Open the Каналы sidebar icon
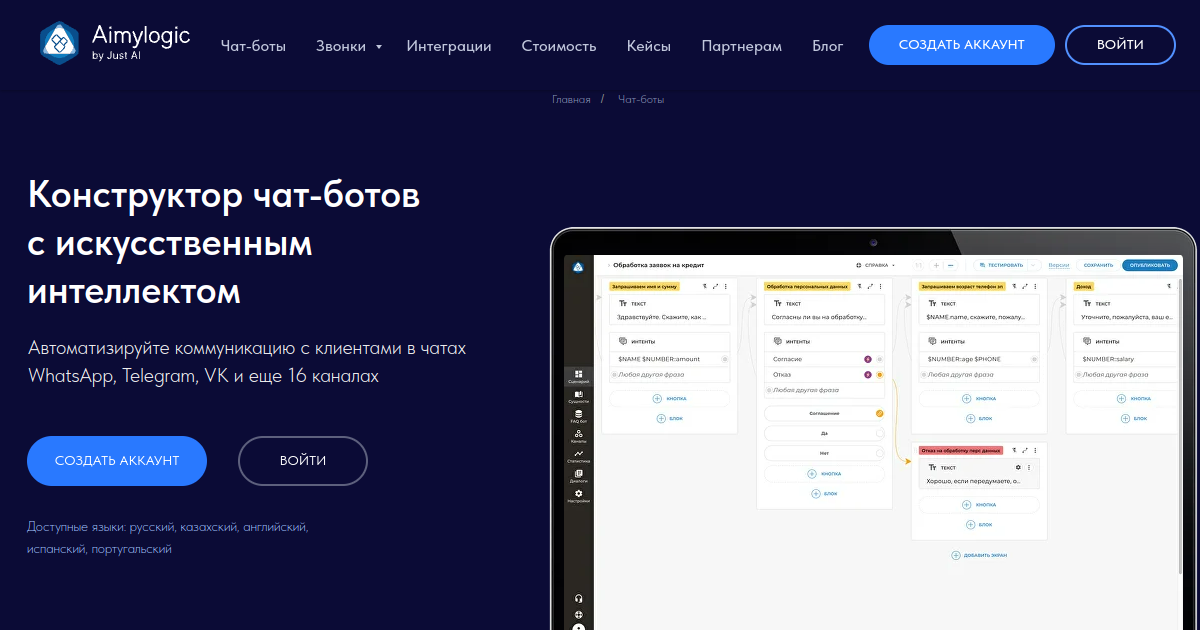1200x630 pixels. [x=578, y=435]
